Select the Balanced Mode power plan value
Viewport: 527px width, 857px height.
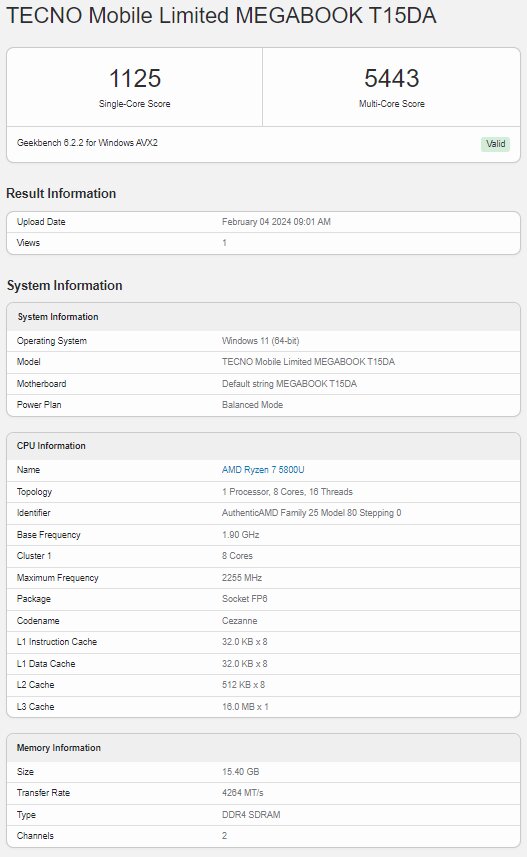pyautogui.click(x=253, y=405)
